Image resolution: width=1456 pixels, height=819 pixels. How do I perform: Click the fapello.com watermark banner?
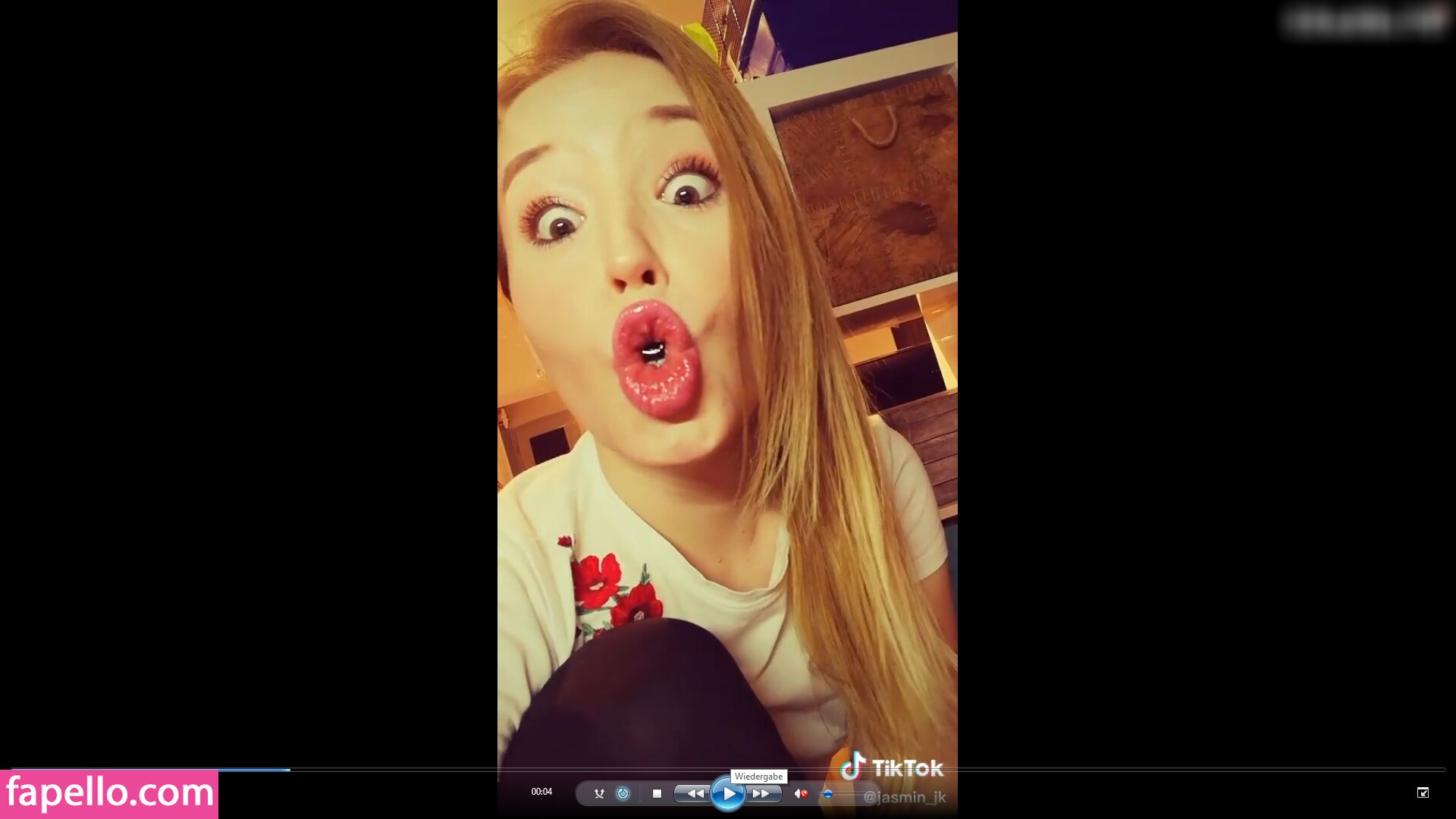tap(109, 794)
